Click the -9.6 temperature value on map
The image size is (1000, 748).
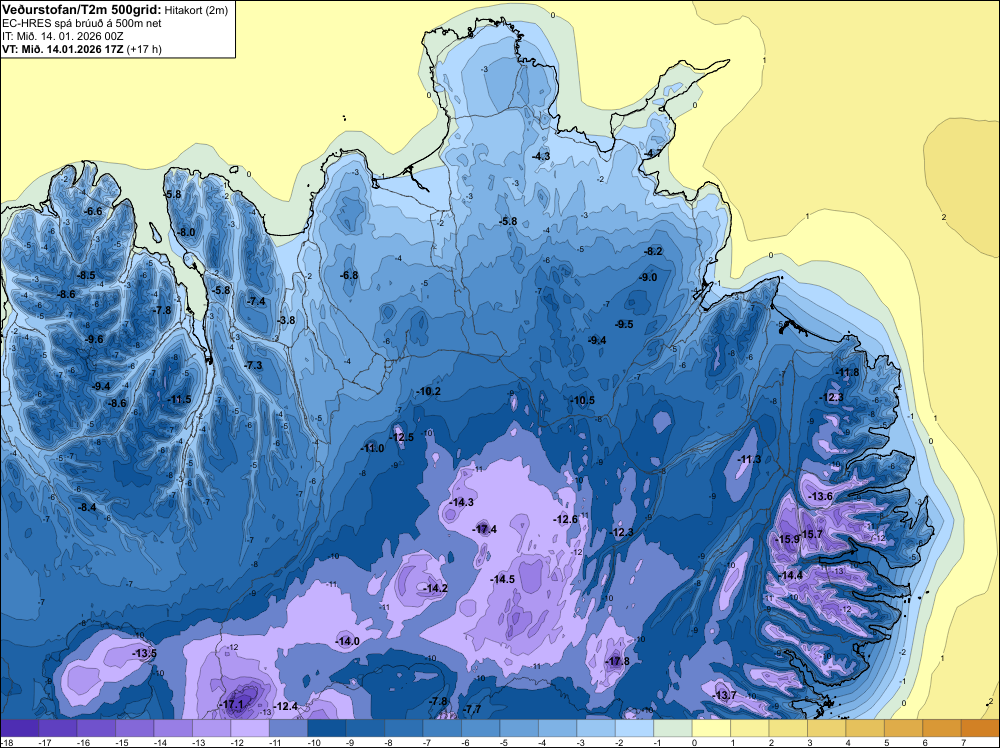coord(94,339)
